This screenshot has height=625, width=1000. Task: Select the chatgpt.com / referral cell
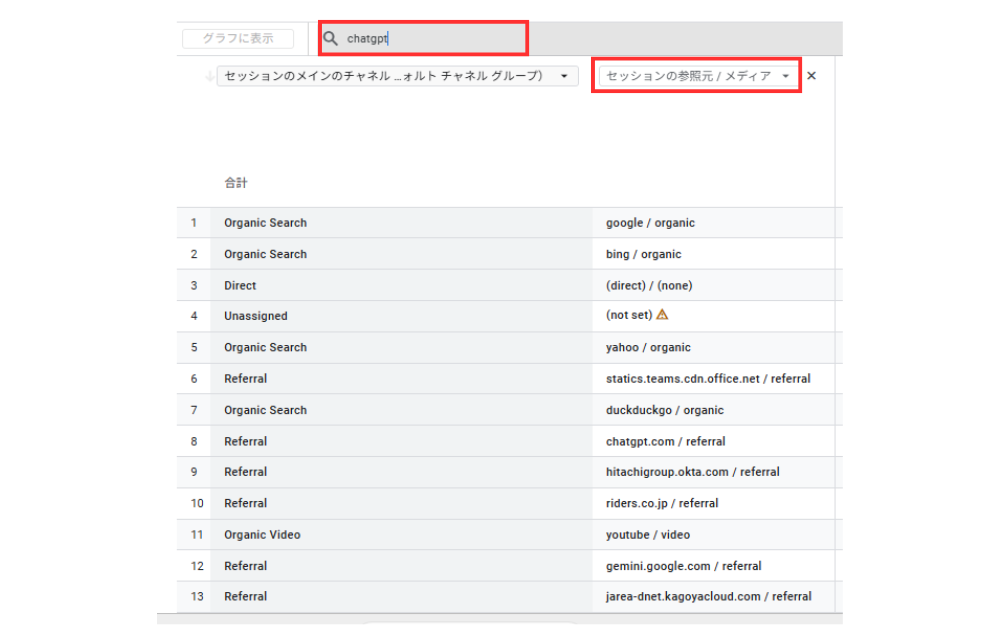(x=665, y=441)
